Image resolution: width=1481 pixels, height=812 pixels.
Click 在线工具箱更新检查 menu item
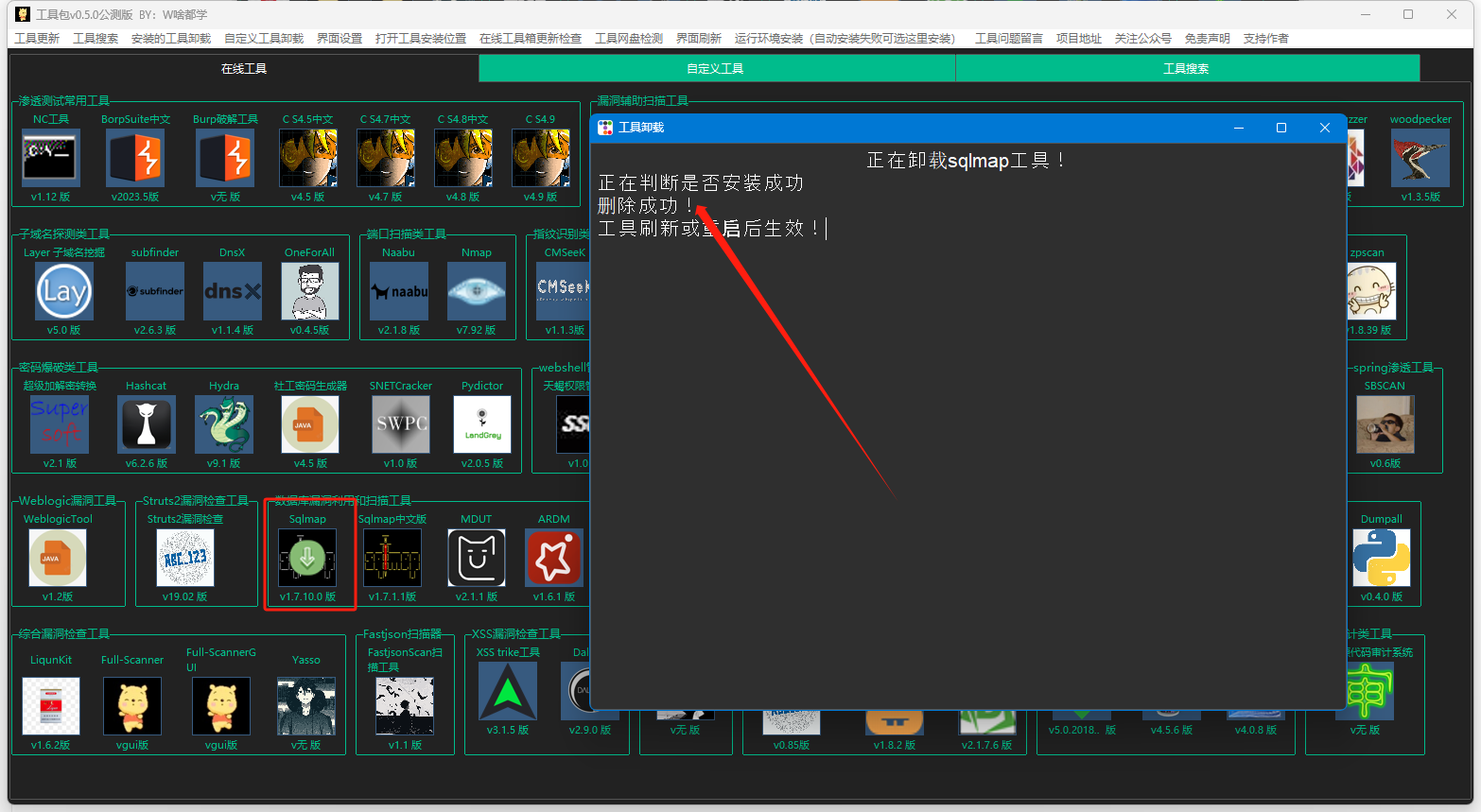[531, 39]
